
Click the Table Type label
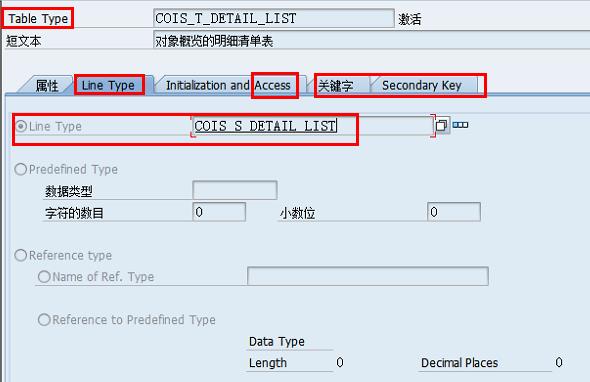tap(38, 18)
